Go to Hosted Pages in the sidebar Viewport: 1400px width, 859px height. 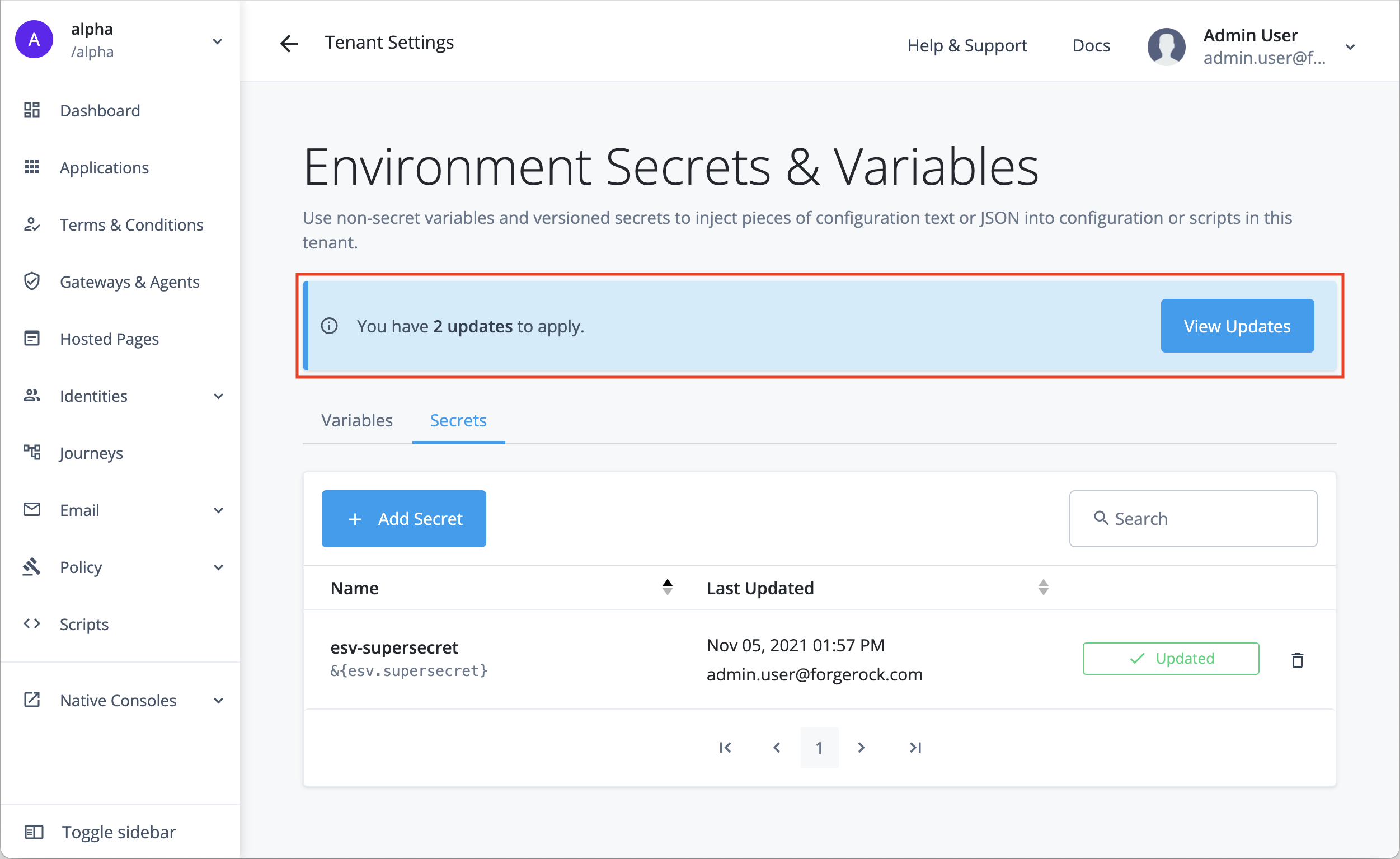click(109, 339)
